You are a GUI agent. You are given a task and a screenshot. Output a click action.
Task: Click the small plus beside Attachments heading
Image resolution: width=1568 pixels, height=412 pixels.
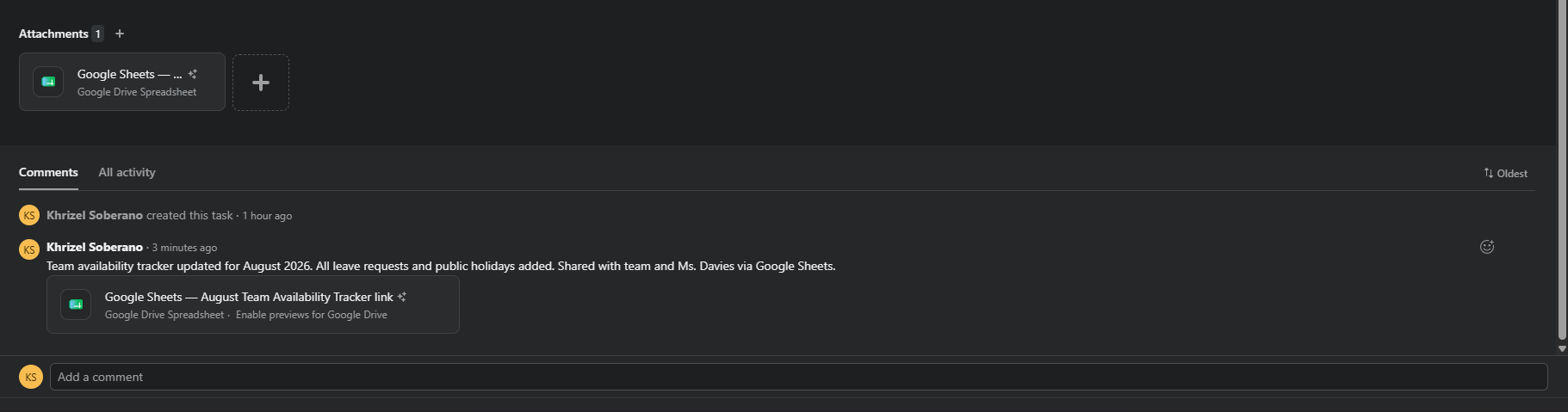(x=120, y=34)
